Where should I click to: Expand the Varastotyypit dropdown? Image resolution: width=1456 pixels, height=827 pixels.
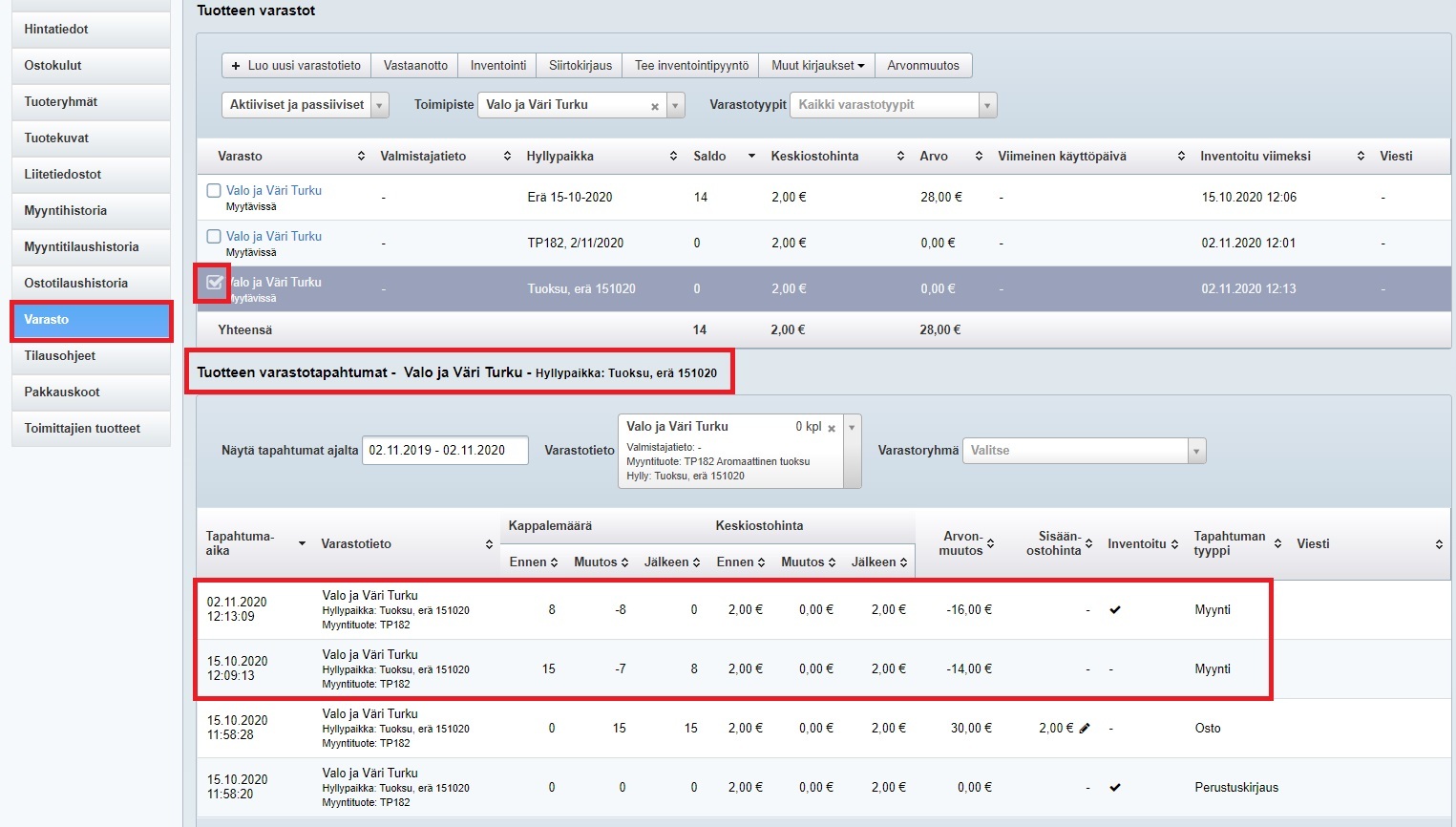coord(893,105)
